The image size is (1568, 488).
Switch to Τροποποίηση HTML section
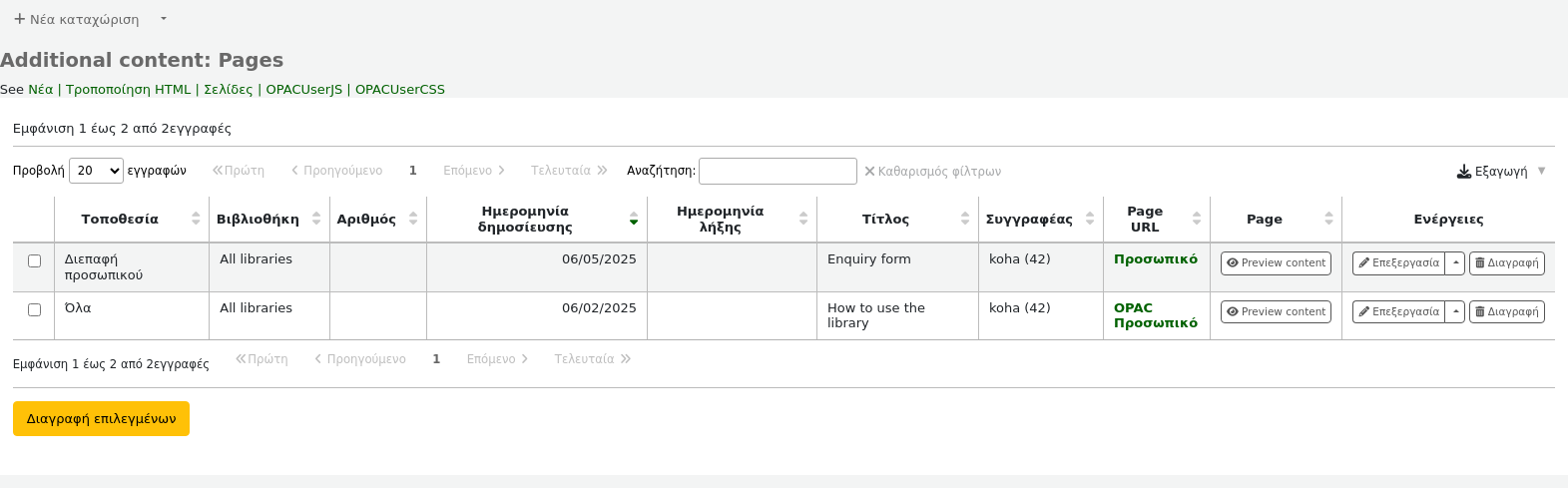128,90
